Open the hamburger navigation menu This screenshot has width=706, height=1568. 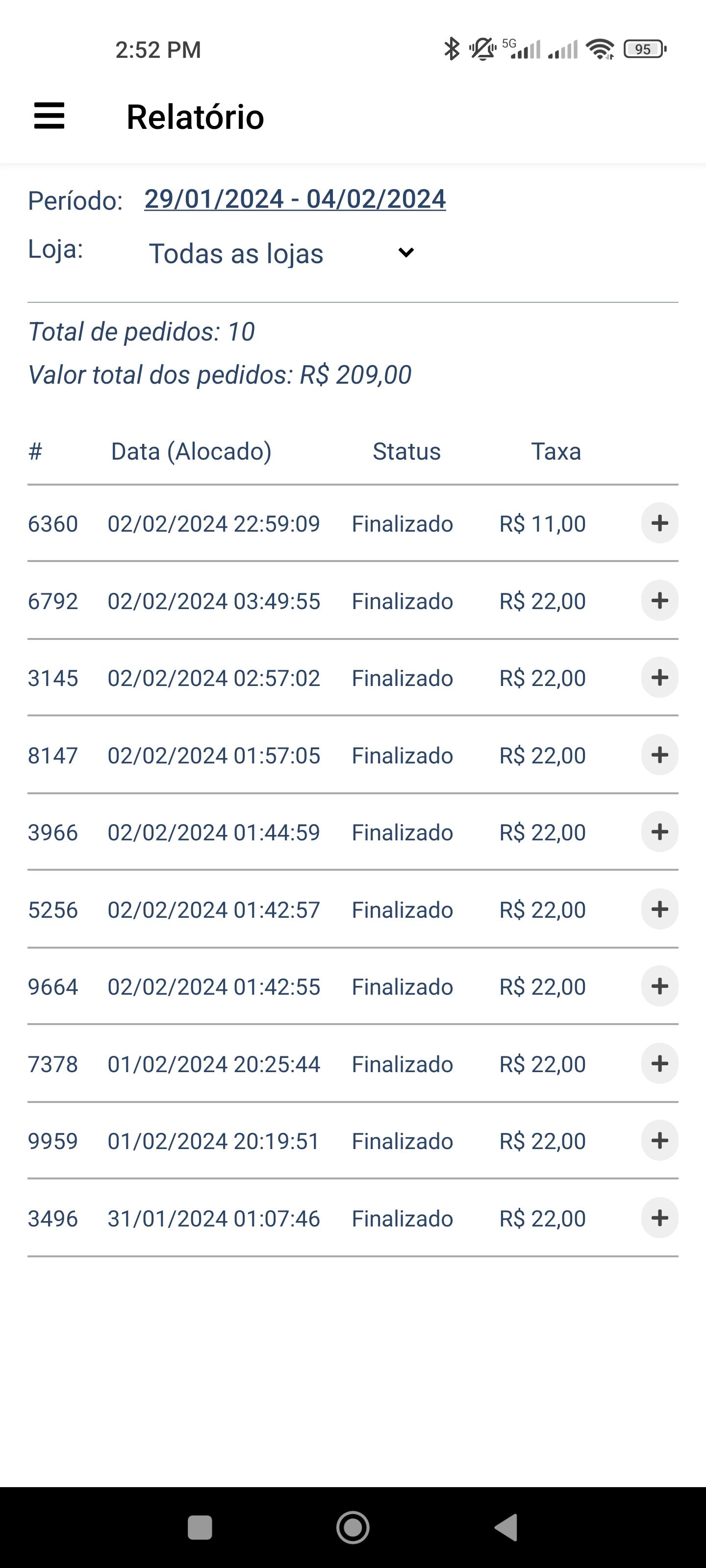(50, 116)
